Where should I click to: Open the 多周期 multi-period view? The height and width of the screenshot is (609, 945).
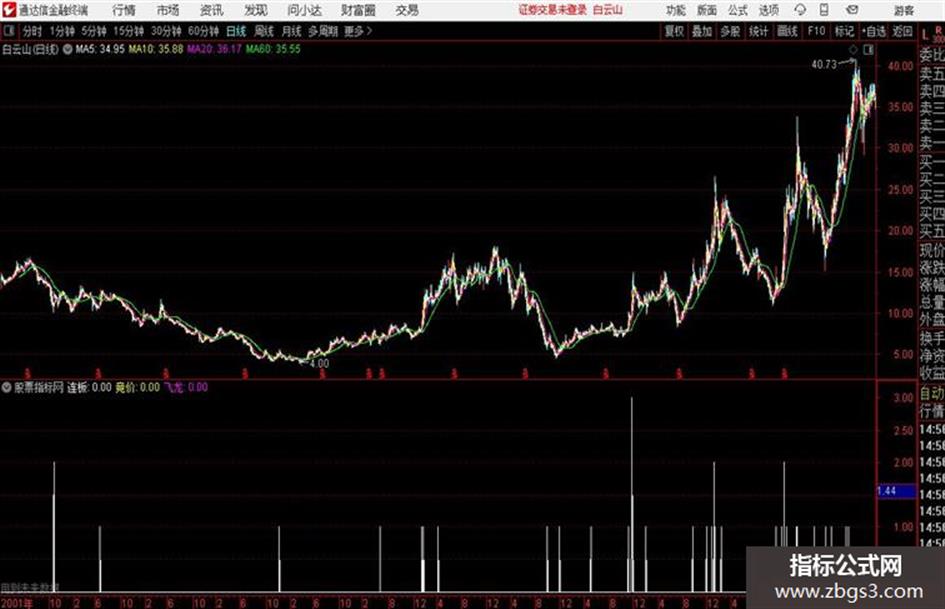pyautogui.click(x=322, y=31)
